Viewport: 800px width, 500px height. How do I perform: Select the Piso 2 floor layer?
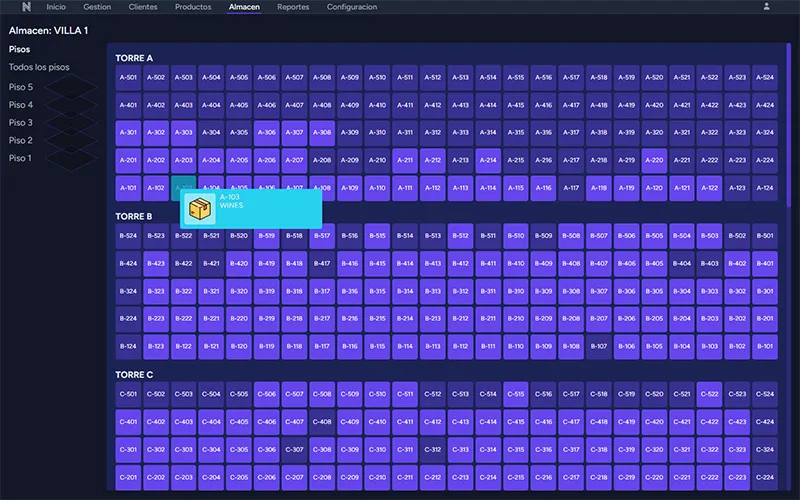(x=21, y=141)
